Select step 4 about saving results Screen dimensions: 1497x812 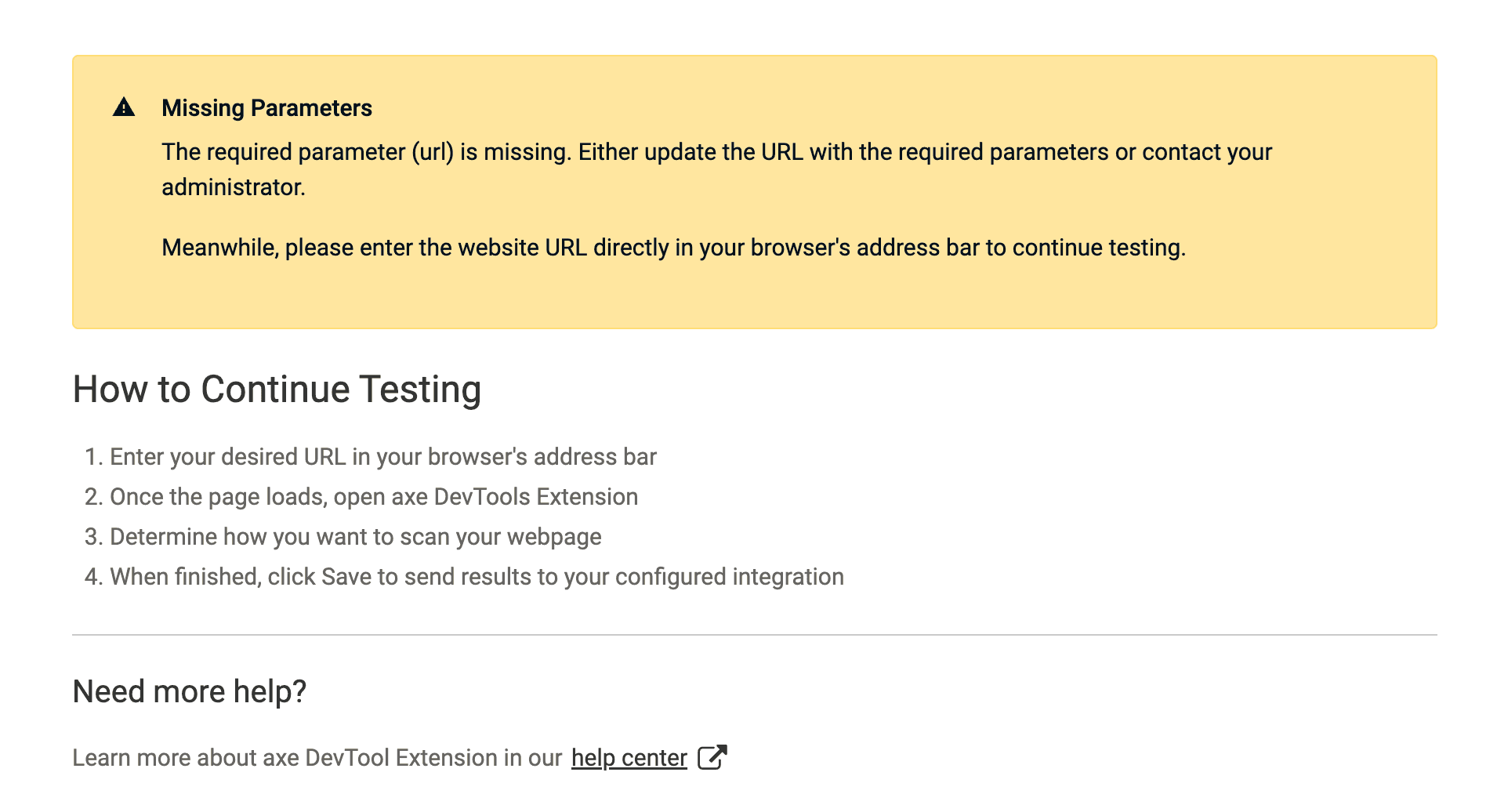477,577
